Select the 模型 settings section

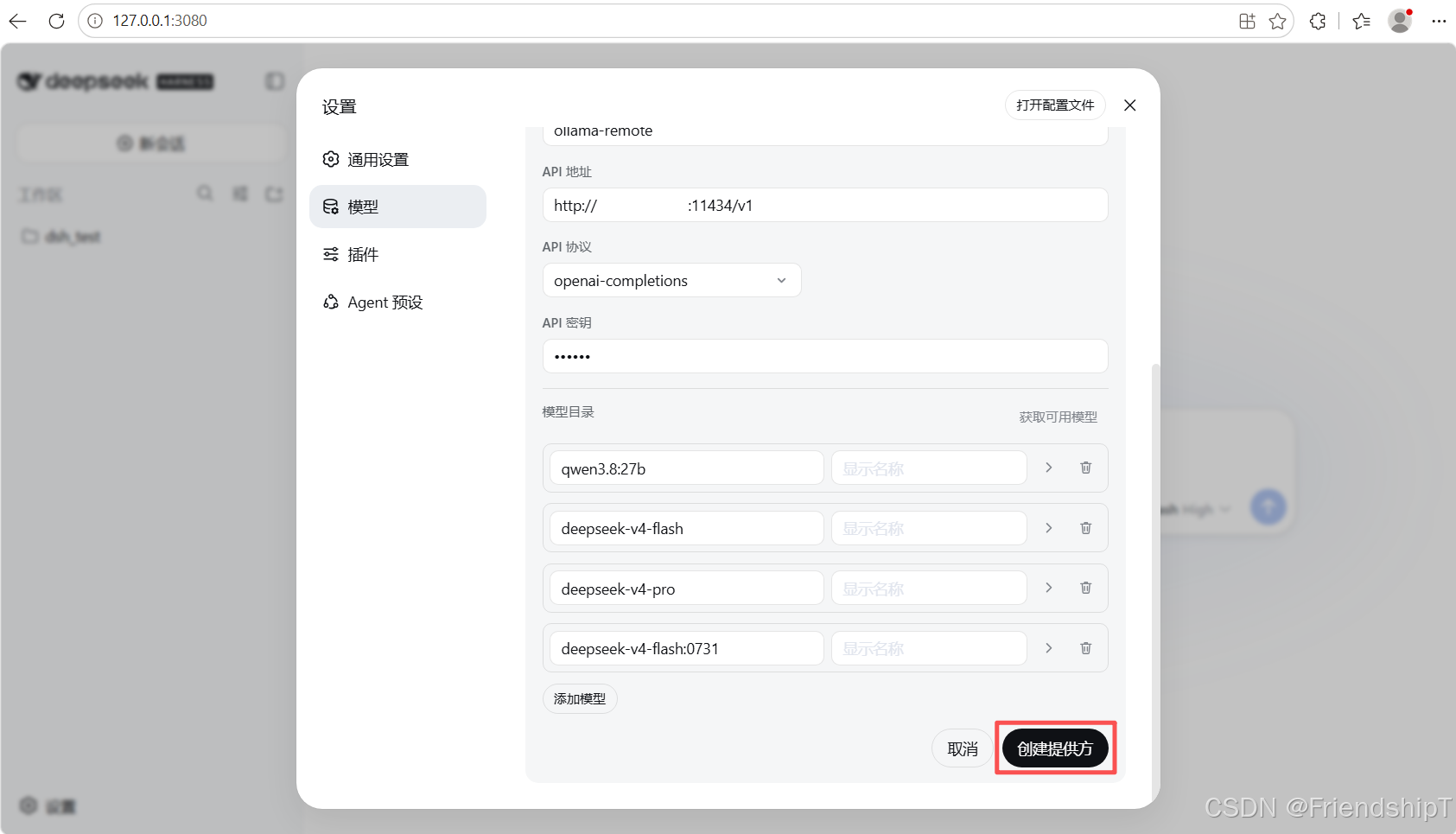pyautogui.click(x=397, y=207)
